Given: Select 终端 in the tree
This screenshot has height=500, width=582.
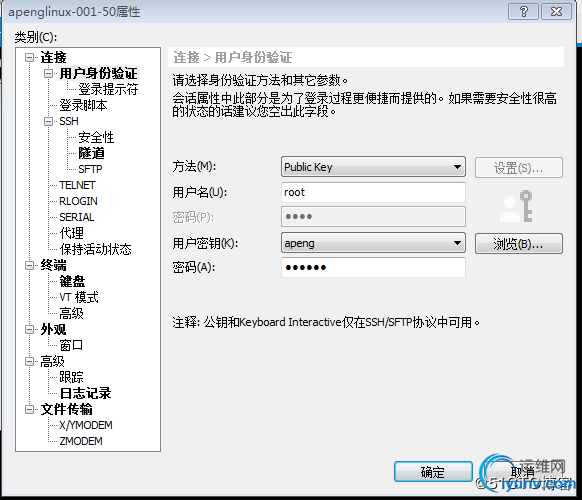Looking at the screenshot, I should [x=53, y=265].
